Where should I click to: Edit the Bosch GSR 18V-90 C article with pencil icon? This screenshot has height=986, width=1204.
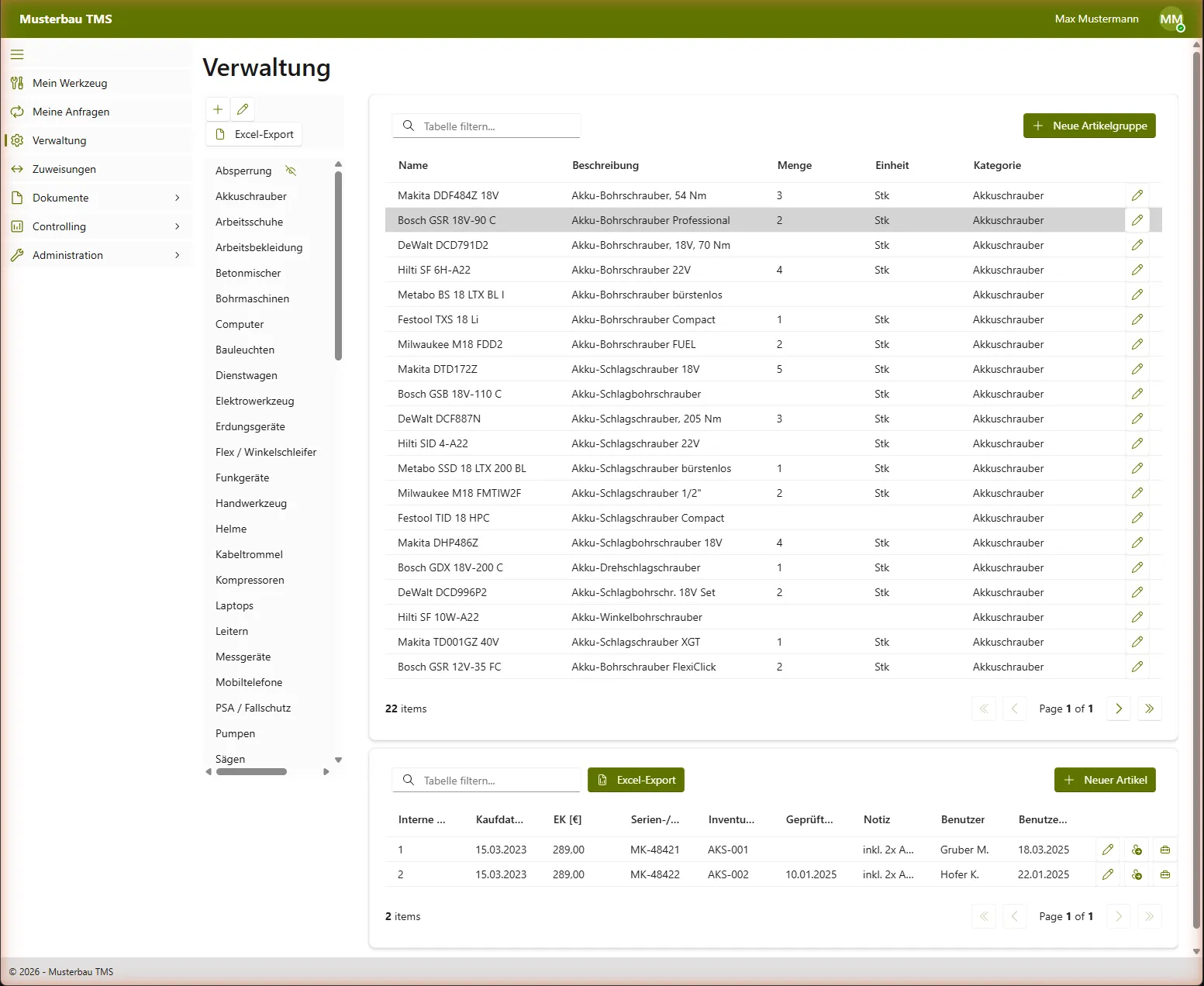[1137, 220]
